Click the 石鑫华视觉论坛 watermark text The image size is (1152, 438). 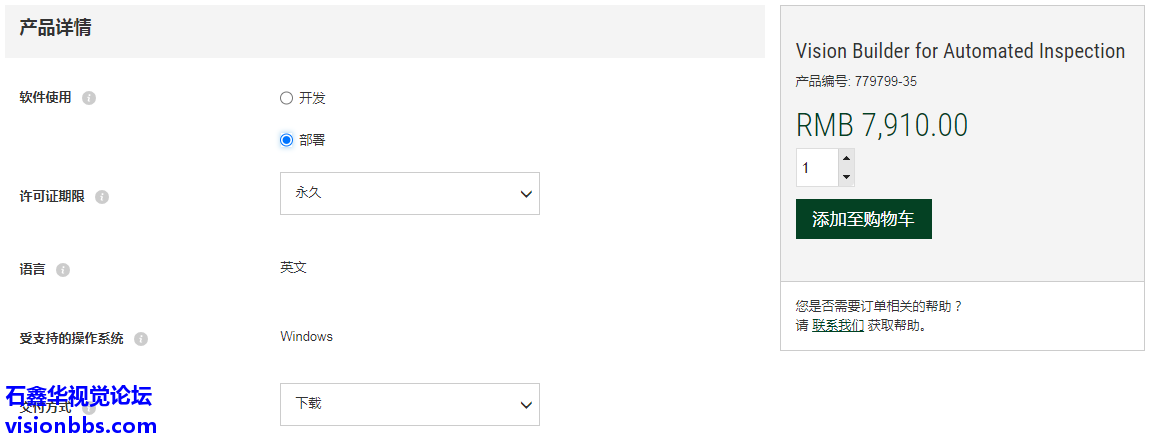[x=79, y=396]
